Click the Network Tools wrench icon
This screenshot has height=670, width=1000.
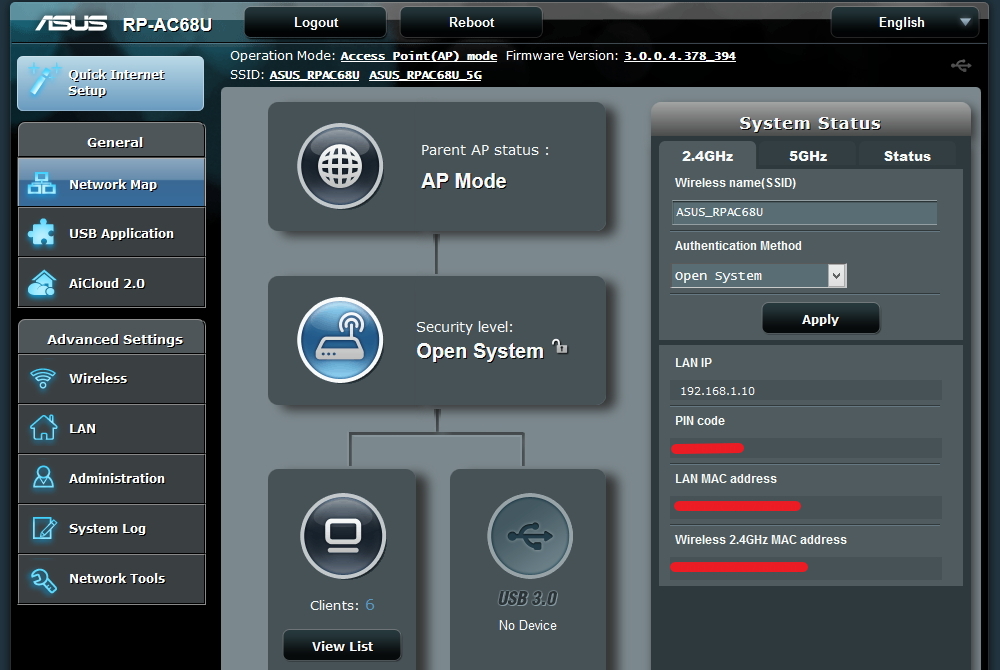(x=43, y=579)
